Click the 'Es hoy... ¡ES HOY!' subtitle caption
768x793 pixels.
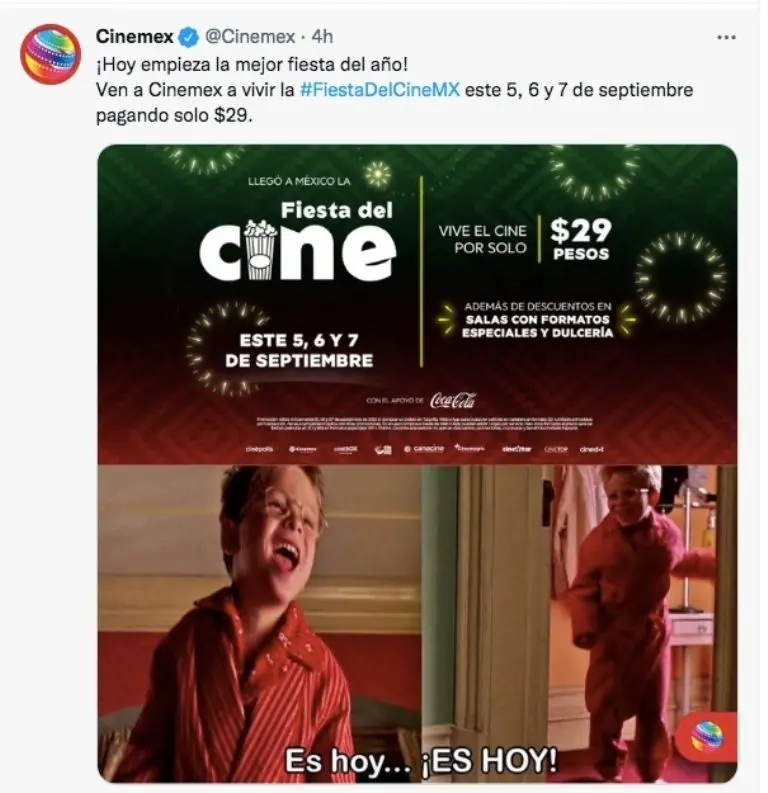pyautogui.click(x=421, y=760)
